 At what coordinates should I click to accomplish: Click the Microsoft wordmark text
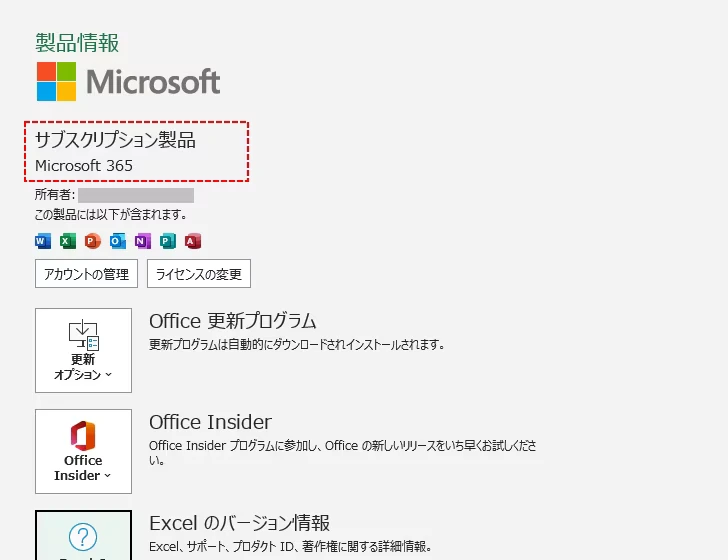[153, 82]
